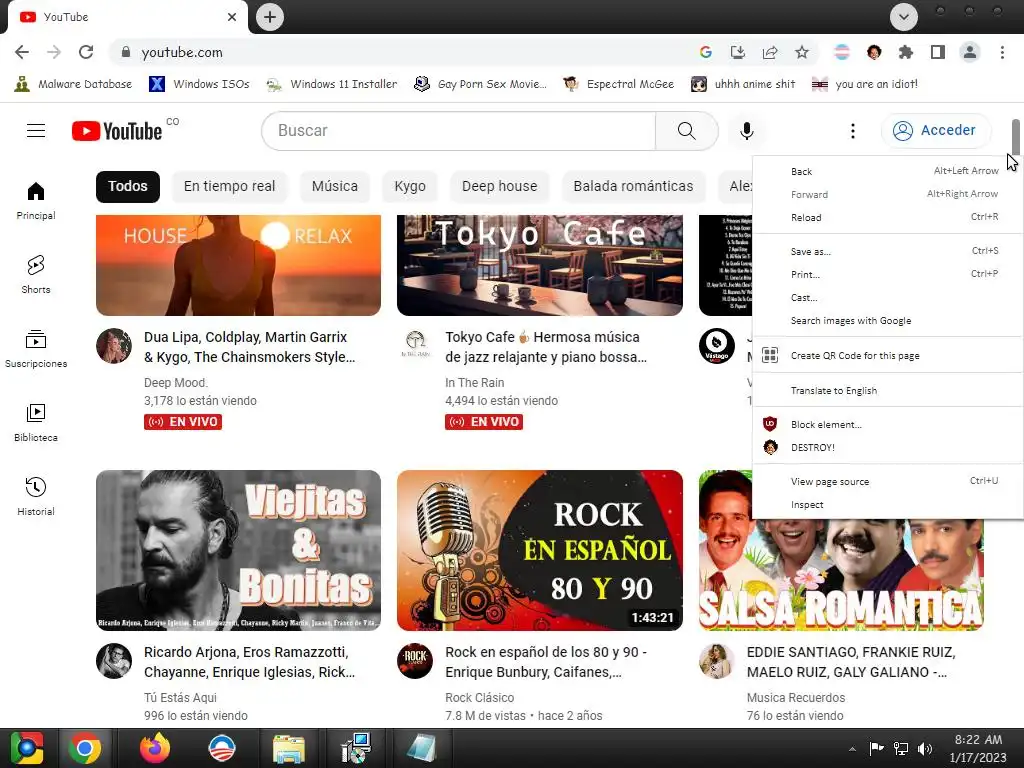Select Create QR Code for this page

point(888,355)
